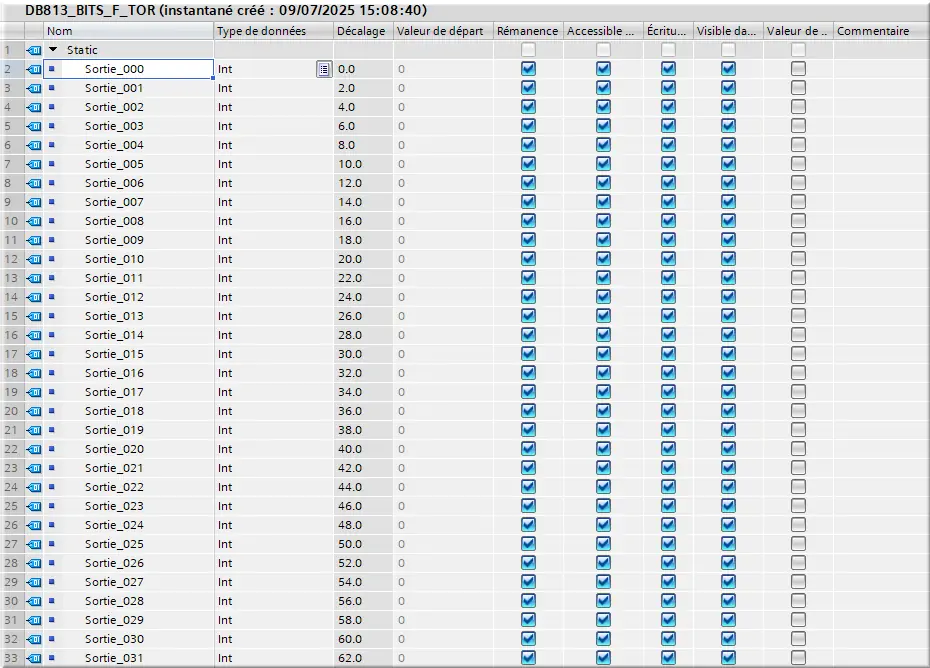The height and width of the screenshot is (668, 930).
Task: Select the Sortie_031 name cell
Action: pos(129,658)
